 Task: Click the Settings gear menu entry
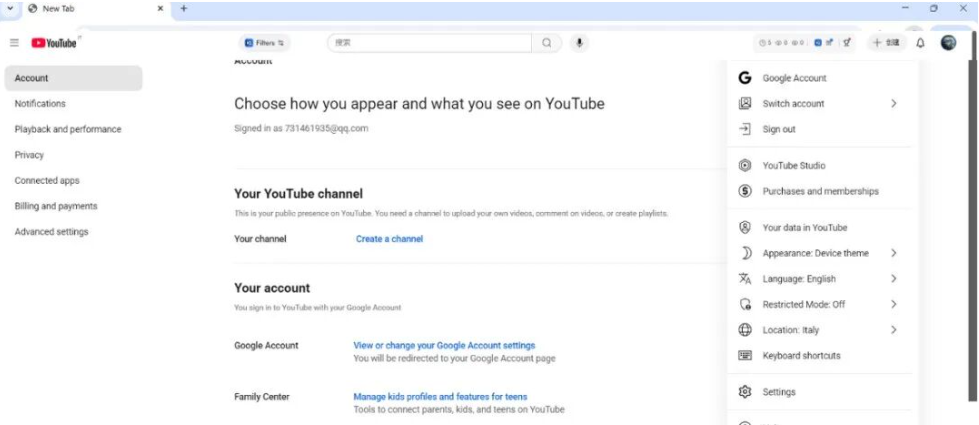pos(778,392)
